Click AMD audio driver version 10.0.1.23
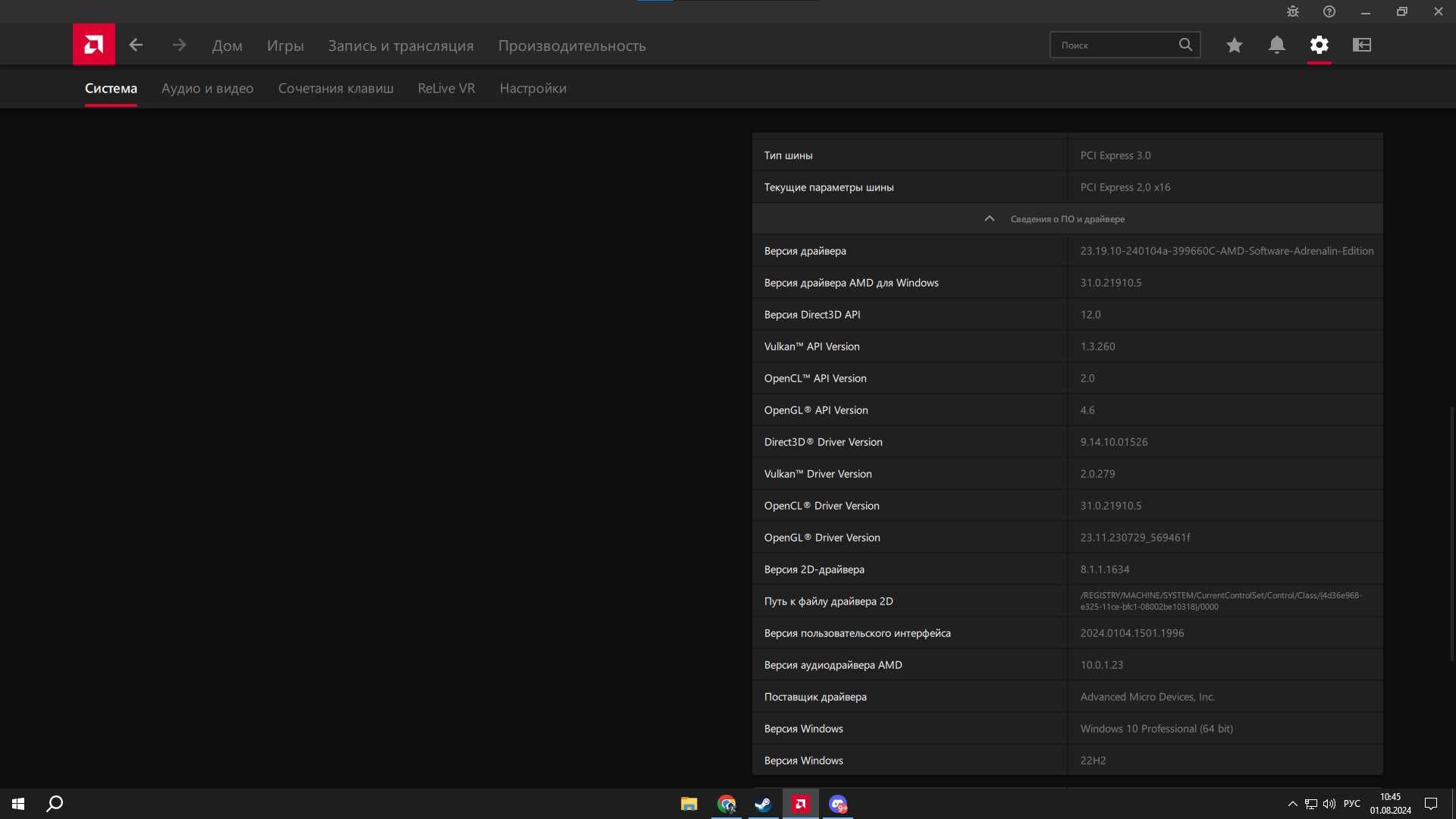This screenshot has height=819, width=1456. tap(1102, 665)
